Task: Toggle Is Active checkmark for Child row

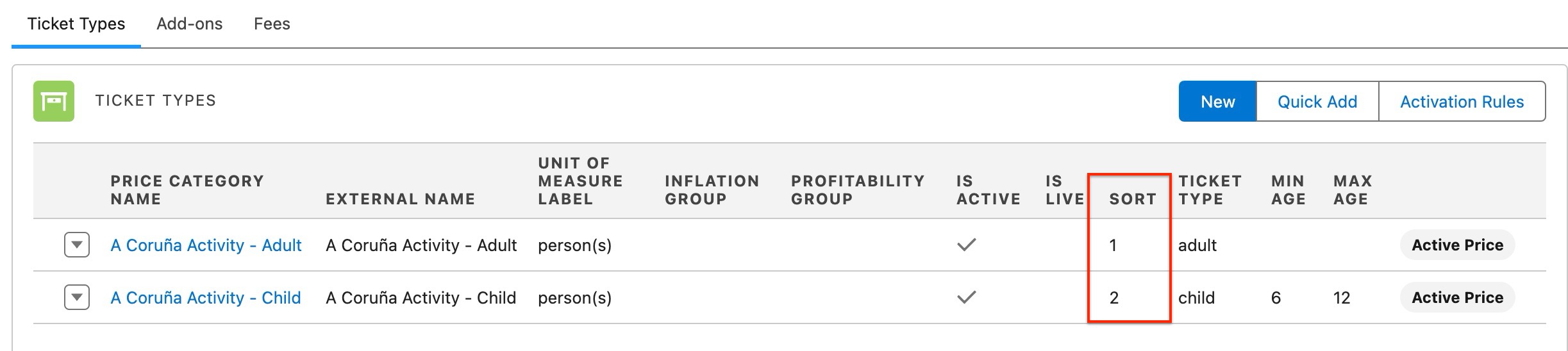Action: [x=966, y=297]
